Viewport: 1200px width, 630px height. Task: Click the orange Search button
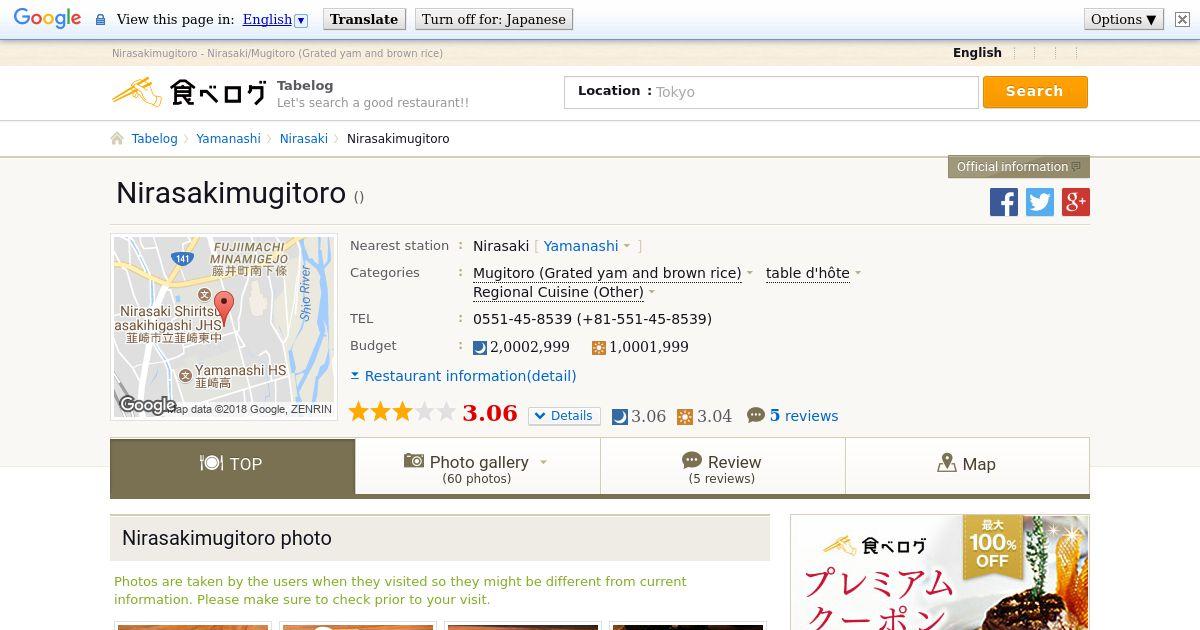coord(1035,91)
